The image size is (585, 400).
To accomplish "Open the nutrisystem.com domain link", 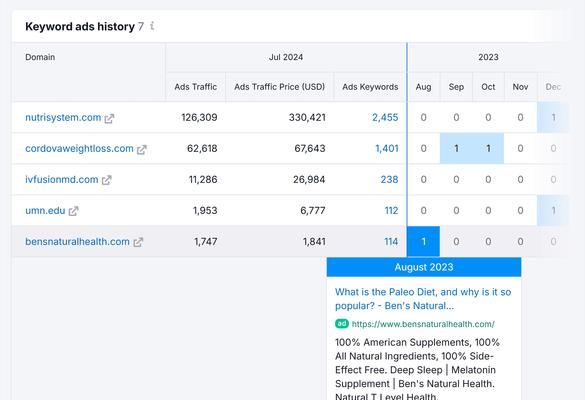I will [x=63, y=118].
